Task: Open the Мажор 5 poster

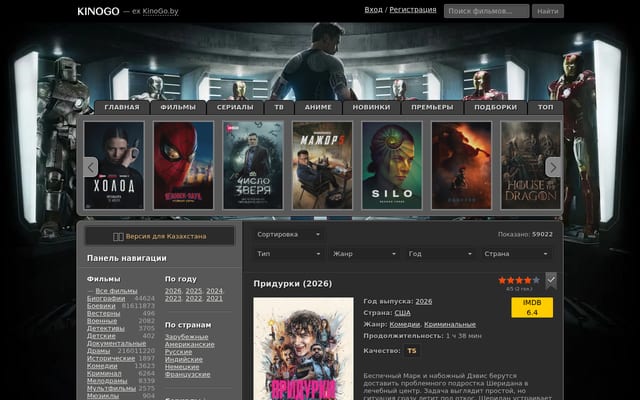Action: [x=322, y=165]
